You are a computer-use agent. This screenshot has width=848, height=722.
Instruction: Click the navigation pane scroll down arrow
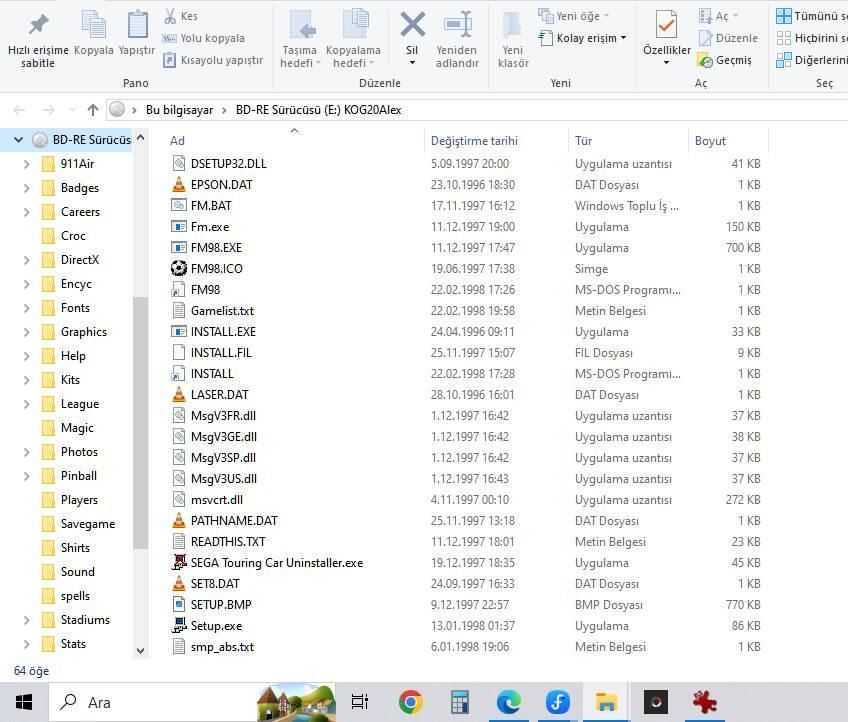[141, 651]
